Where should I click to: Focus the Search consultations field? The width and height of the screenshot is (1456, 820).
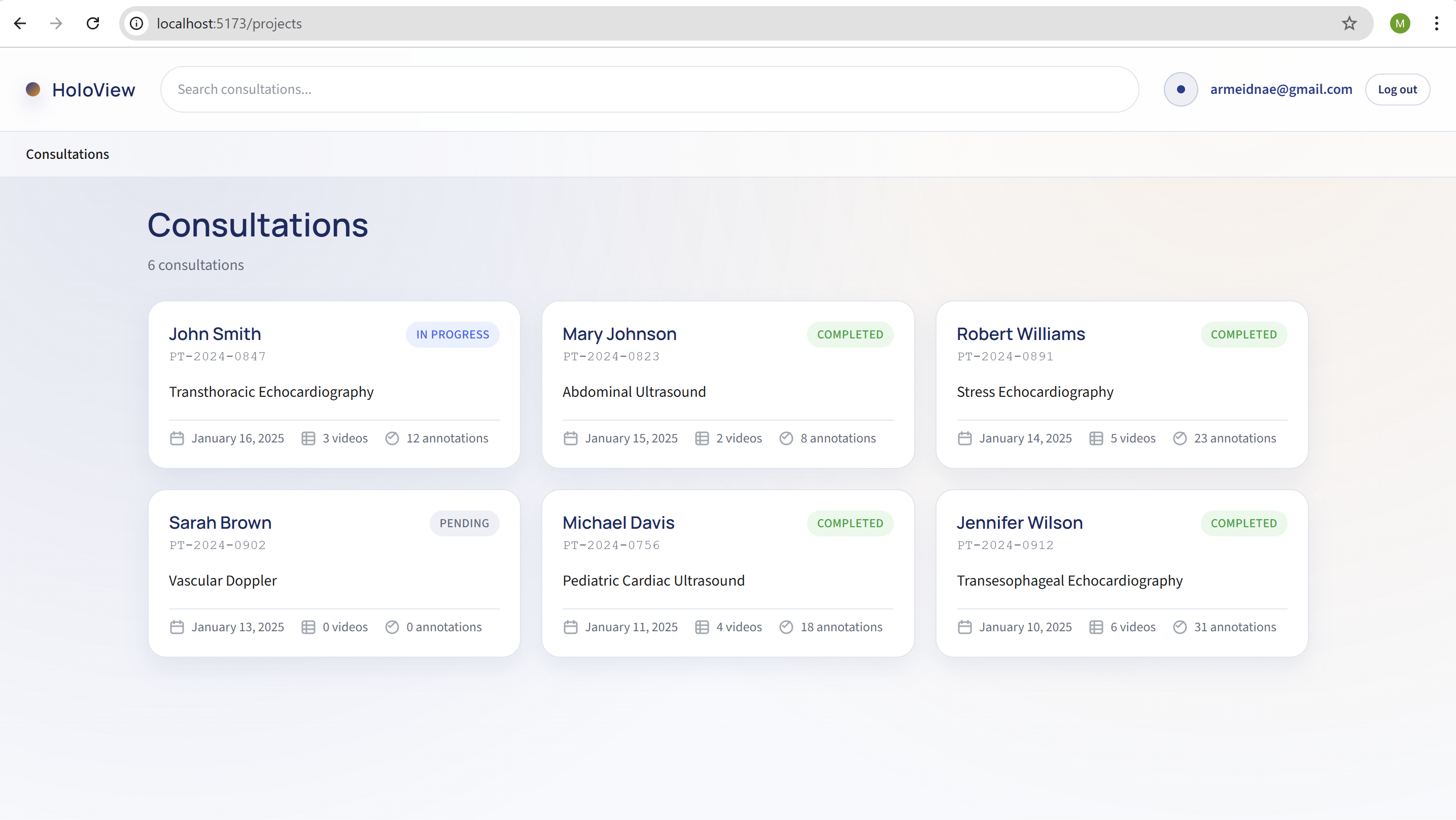click(x=649, y=89)
